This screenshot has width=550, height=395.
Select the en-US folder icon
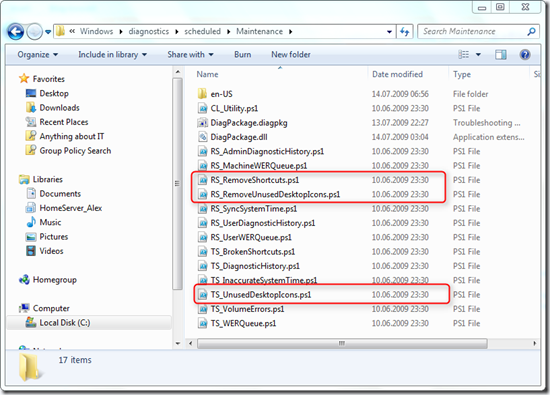[202, 94]
